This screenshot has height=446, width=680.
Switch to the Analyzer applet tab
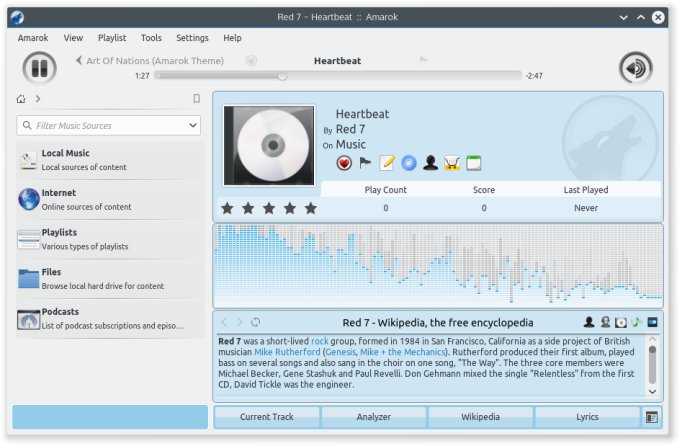pos(373,417)
